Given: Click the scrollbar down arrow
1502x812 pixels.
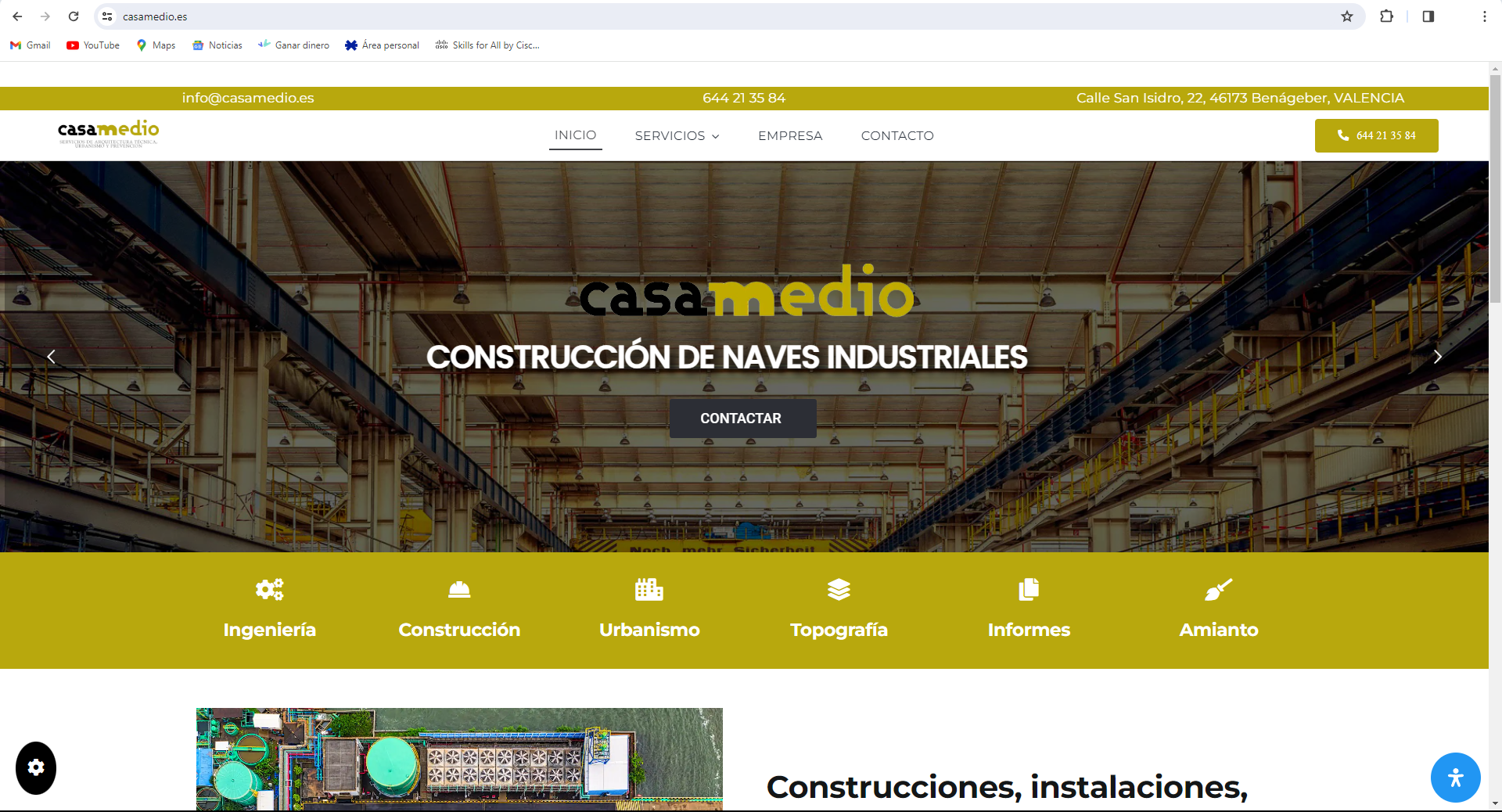Looking at the screenshot, I should point(1495,803).
